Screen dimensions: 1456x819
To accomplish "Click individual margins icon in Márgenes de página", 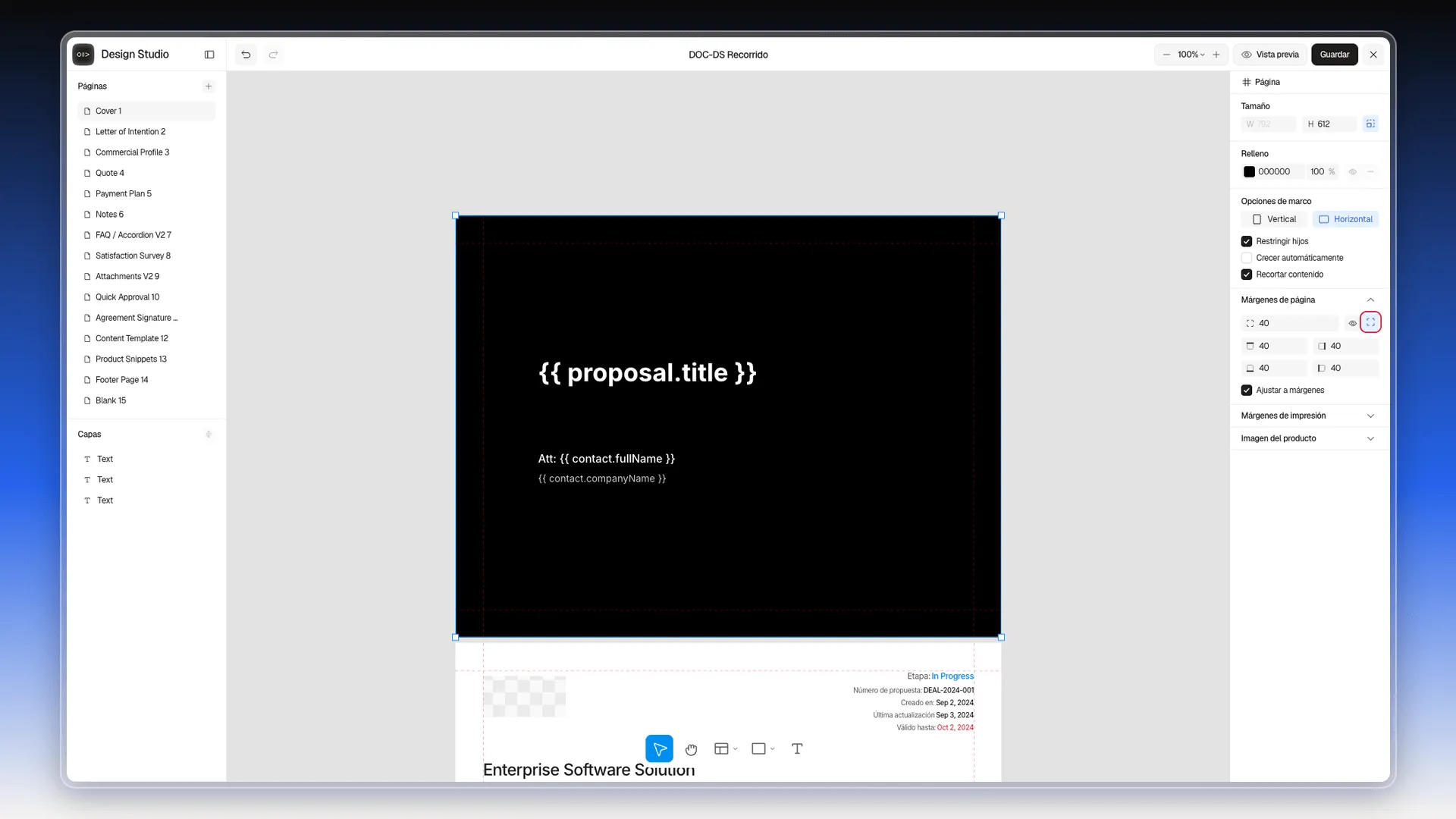I will coord(1370,322).
